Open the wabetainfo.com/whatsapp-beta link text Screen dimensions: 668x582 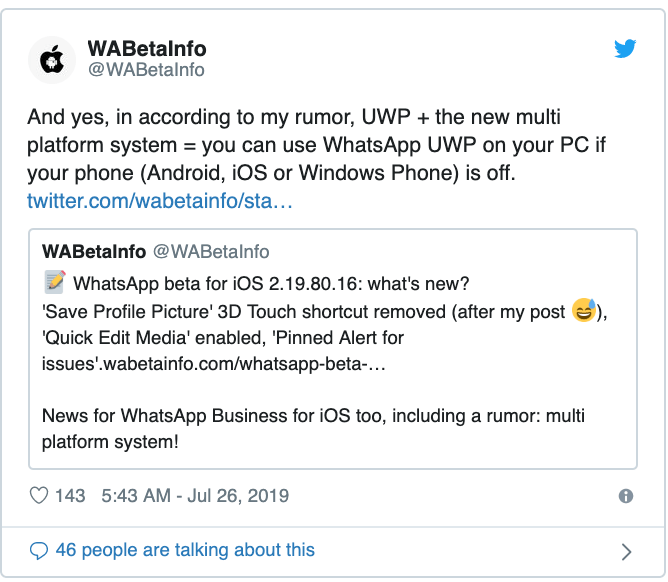point(245,364)
